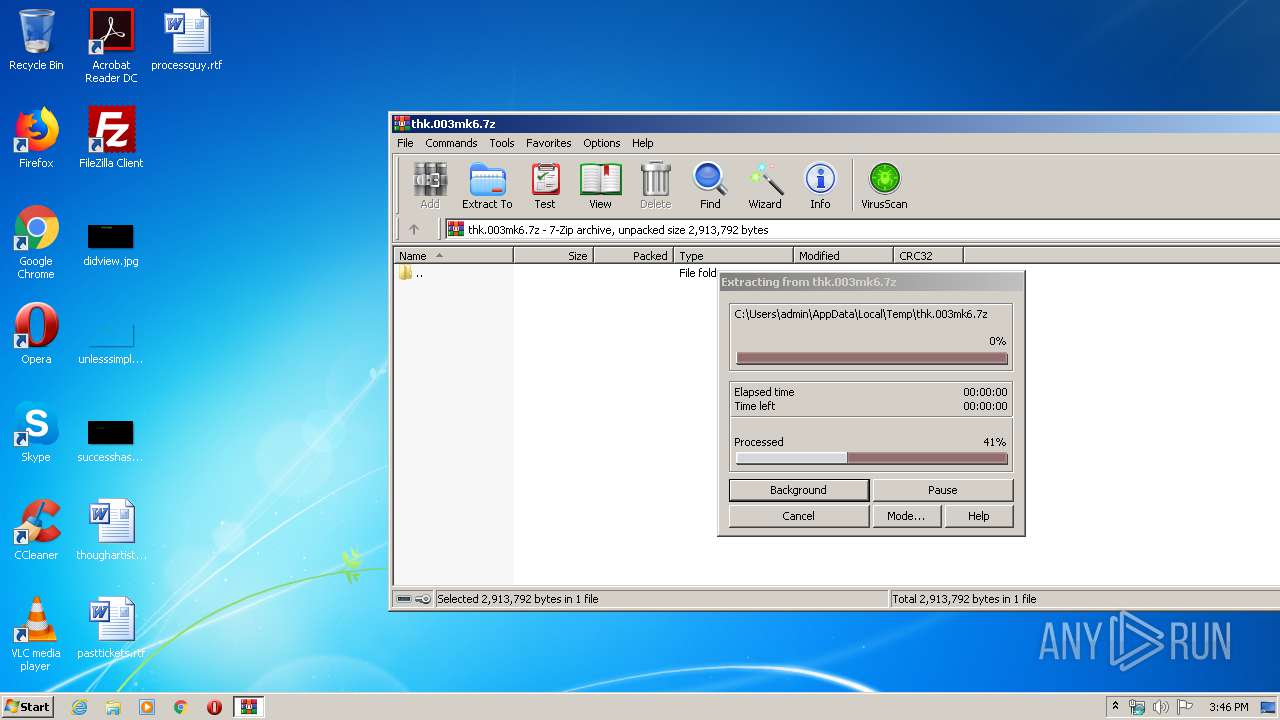Click the Processed progress bar

871,458
